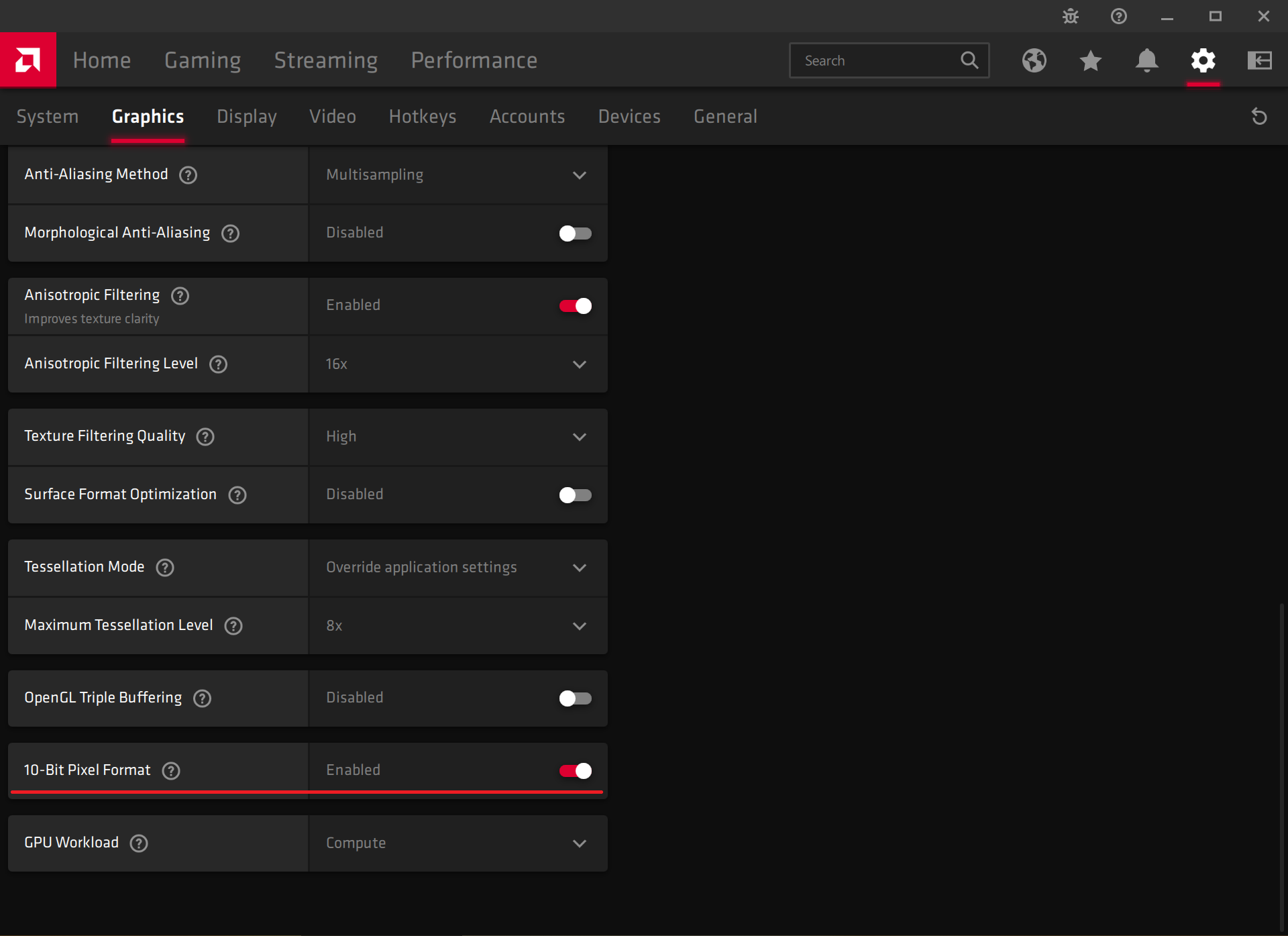The width and height of the screenshot is (1288, 936).
Task: Open the bug report tool icon
Action: coord(1071,16)
